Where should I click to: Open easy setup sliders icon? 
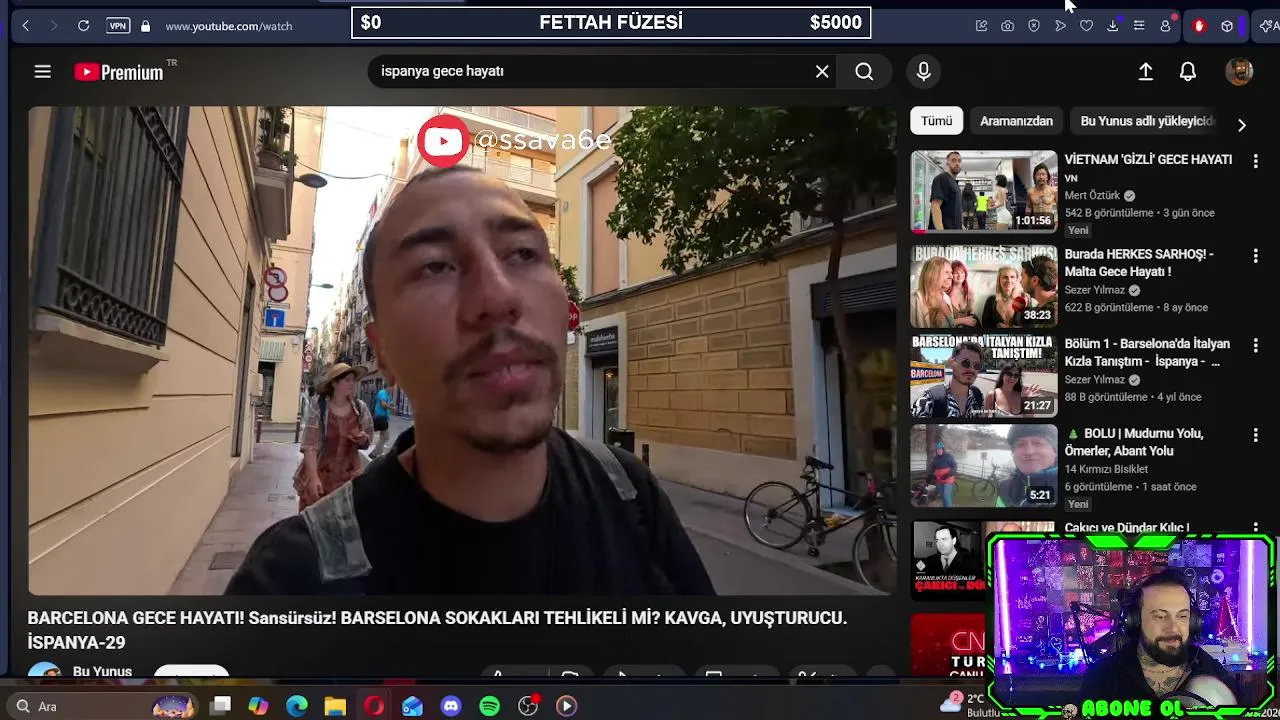pyautogui.click(x=1138, y=26)
